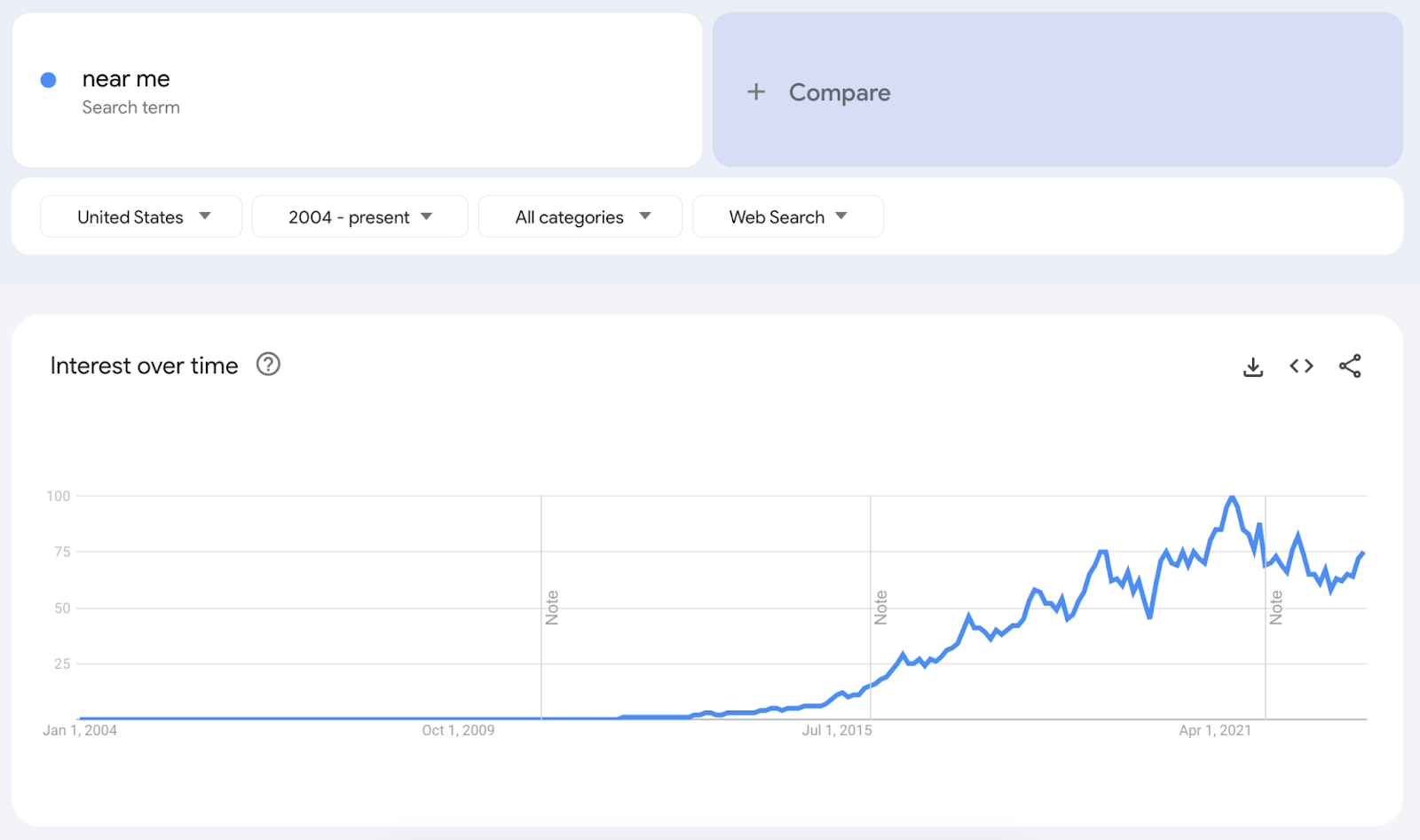This screenshot has width=1420, height=840.
Task: Open the 2004 - present time range dropdown
Action: pyautogui.click(x=359, y=216)
